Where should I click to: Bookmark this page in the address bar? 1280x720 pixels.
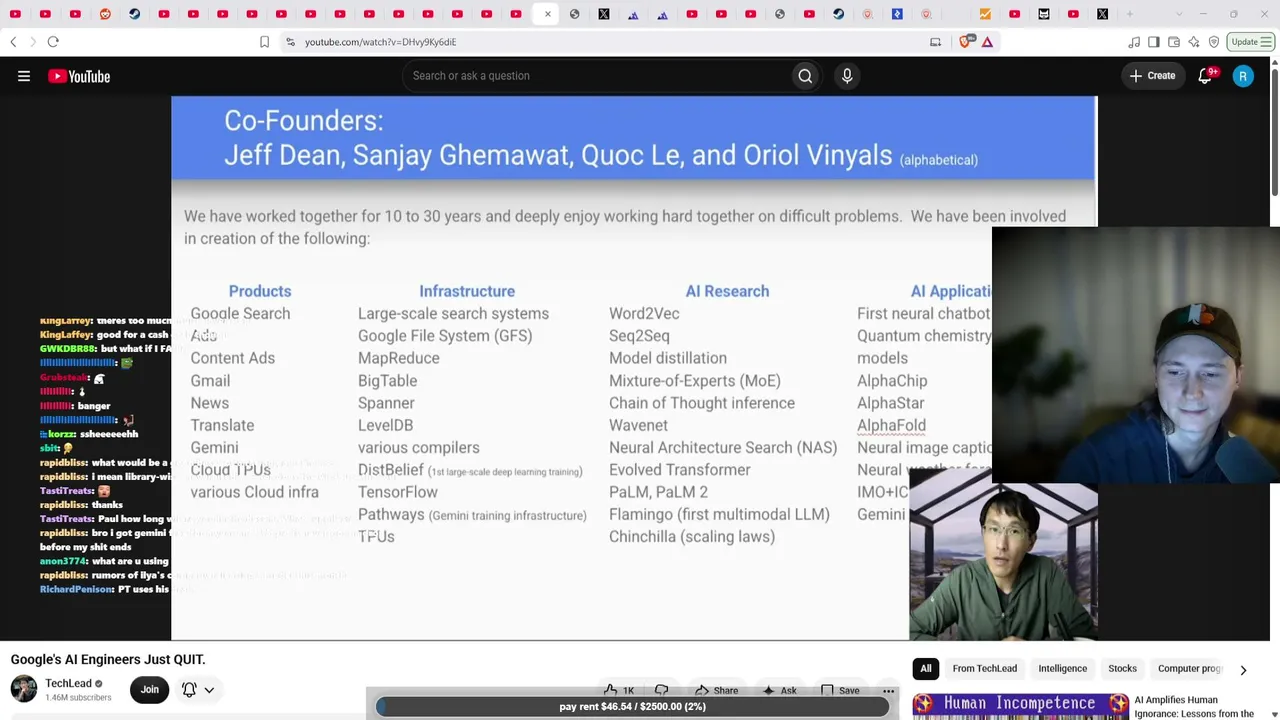(264, 42)
